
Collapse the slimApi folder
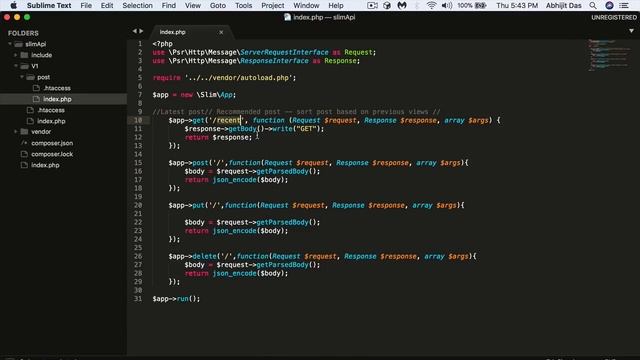pyautogui.click(x=10, y=44)
